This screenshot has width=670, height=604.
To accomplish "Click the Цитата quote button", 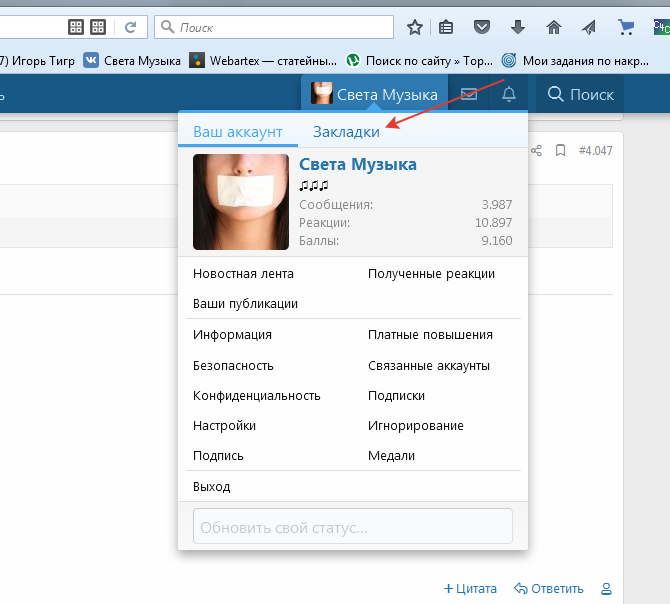I will point(470,589).
